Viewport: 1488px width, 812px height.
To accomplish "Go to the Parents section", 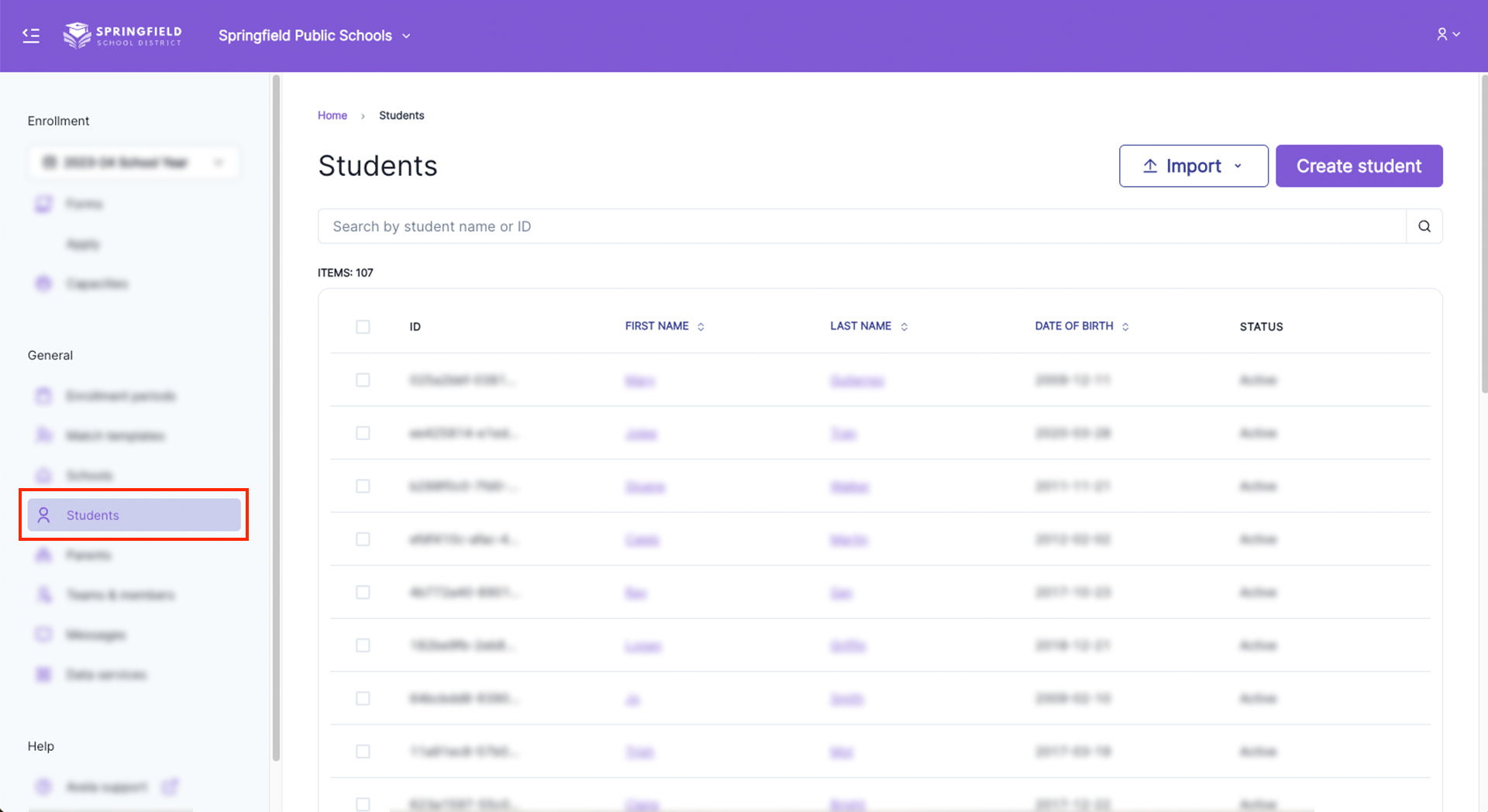I will 88,555.
